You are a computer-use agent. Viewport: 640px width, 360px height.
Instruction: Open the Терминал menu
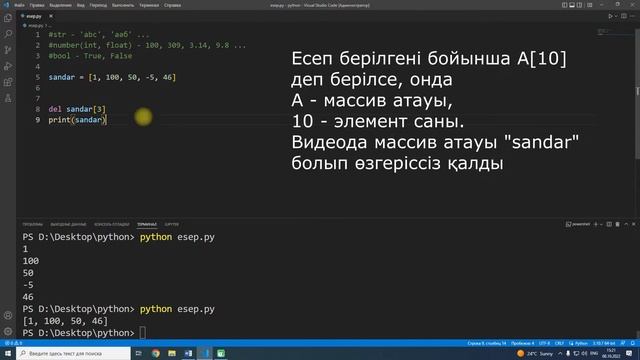(149, 5)
